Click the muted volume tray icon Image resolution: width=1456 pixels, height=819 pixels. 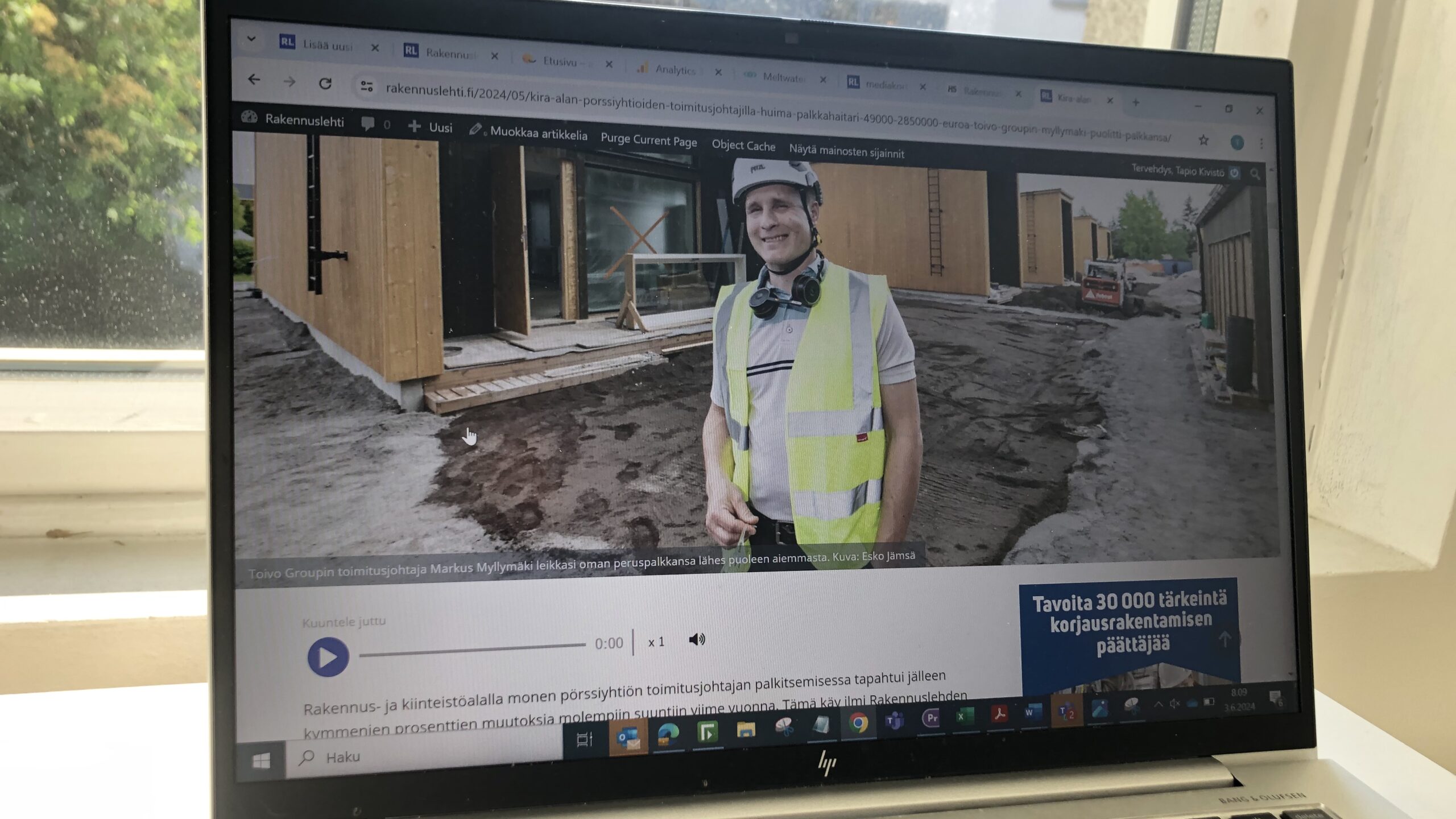(1174, 704)
